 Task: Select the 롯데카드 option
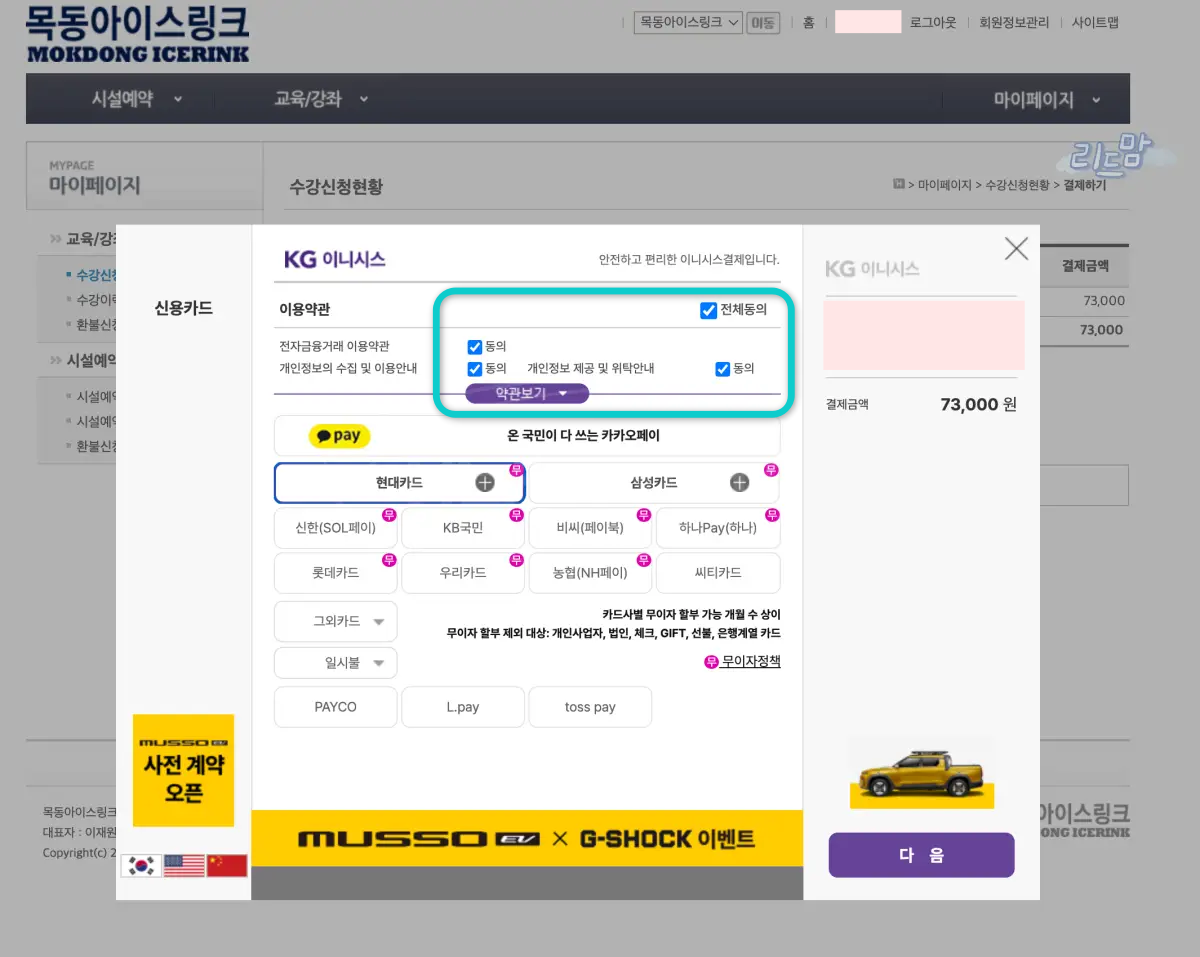pyautogui.click(x=336, y=573)
